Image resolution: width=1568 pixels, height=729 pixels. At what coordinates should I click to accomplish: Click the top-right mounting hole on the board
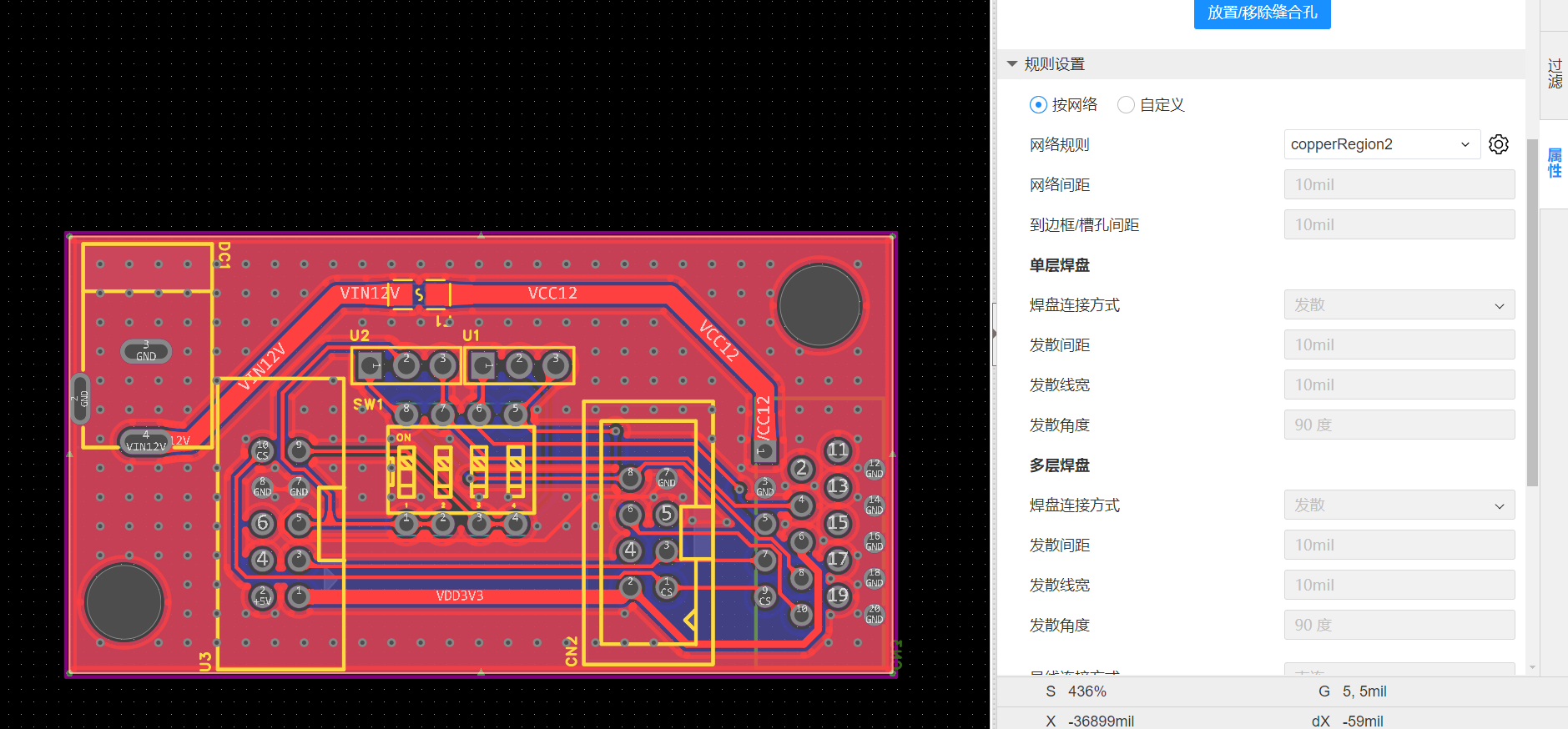[819, 306]
